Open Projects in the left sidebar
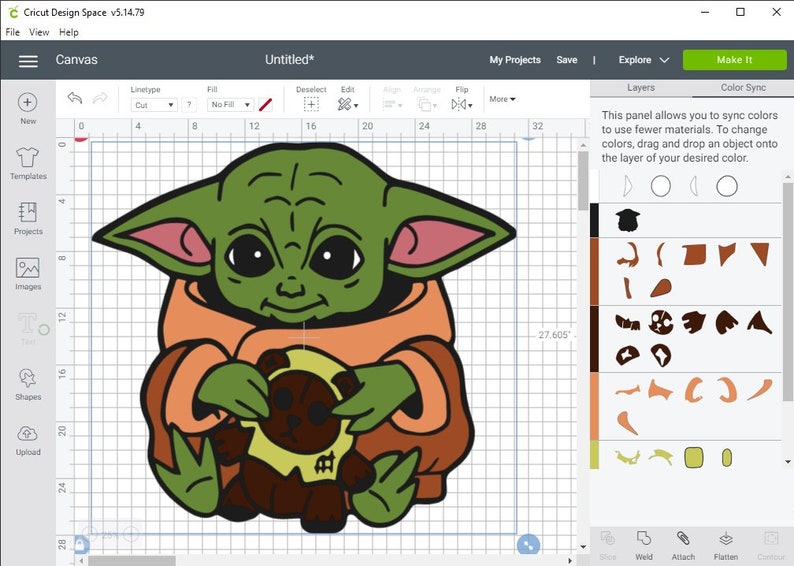The image size is (794, 566). pyautogui.click(x=28, y=218)
